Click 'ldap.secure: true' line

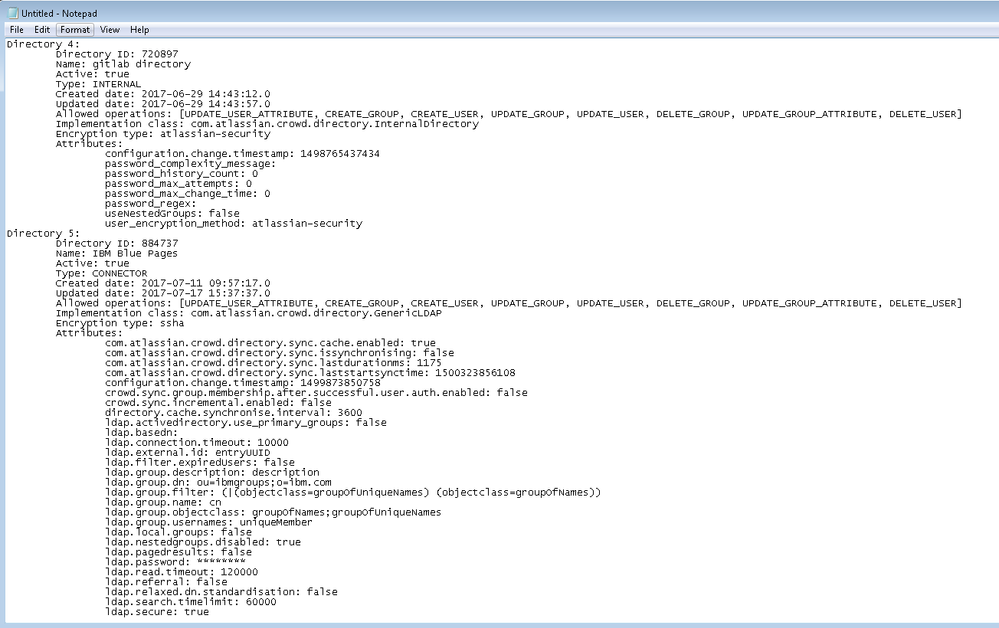(157, 611)
